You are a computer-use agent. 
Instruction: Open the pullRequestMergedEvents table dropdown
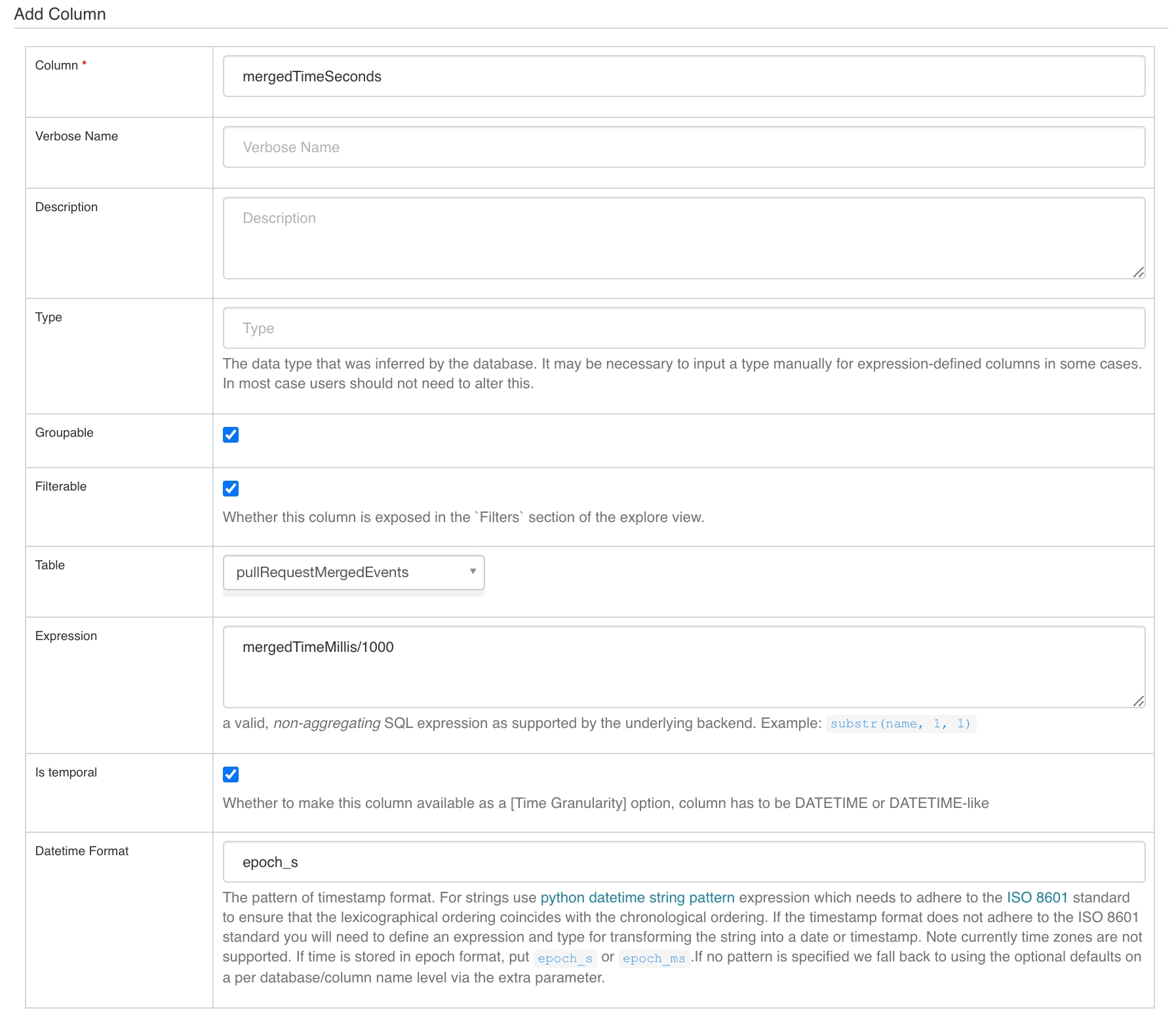tap(353, 573)
